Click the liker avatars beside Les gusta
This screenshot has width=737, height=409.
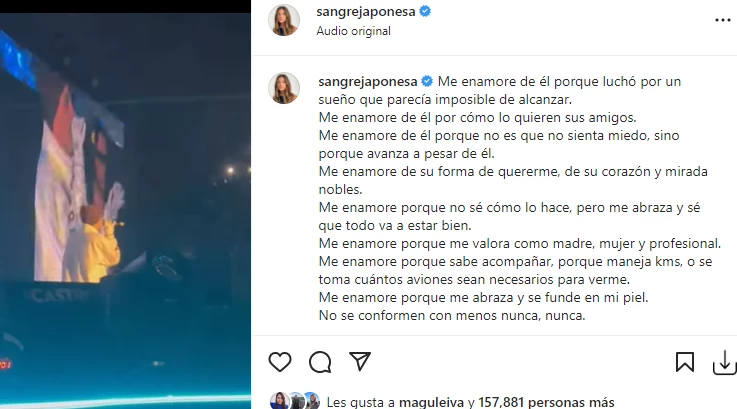(x=295, y=401)
